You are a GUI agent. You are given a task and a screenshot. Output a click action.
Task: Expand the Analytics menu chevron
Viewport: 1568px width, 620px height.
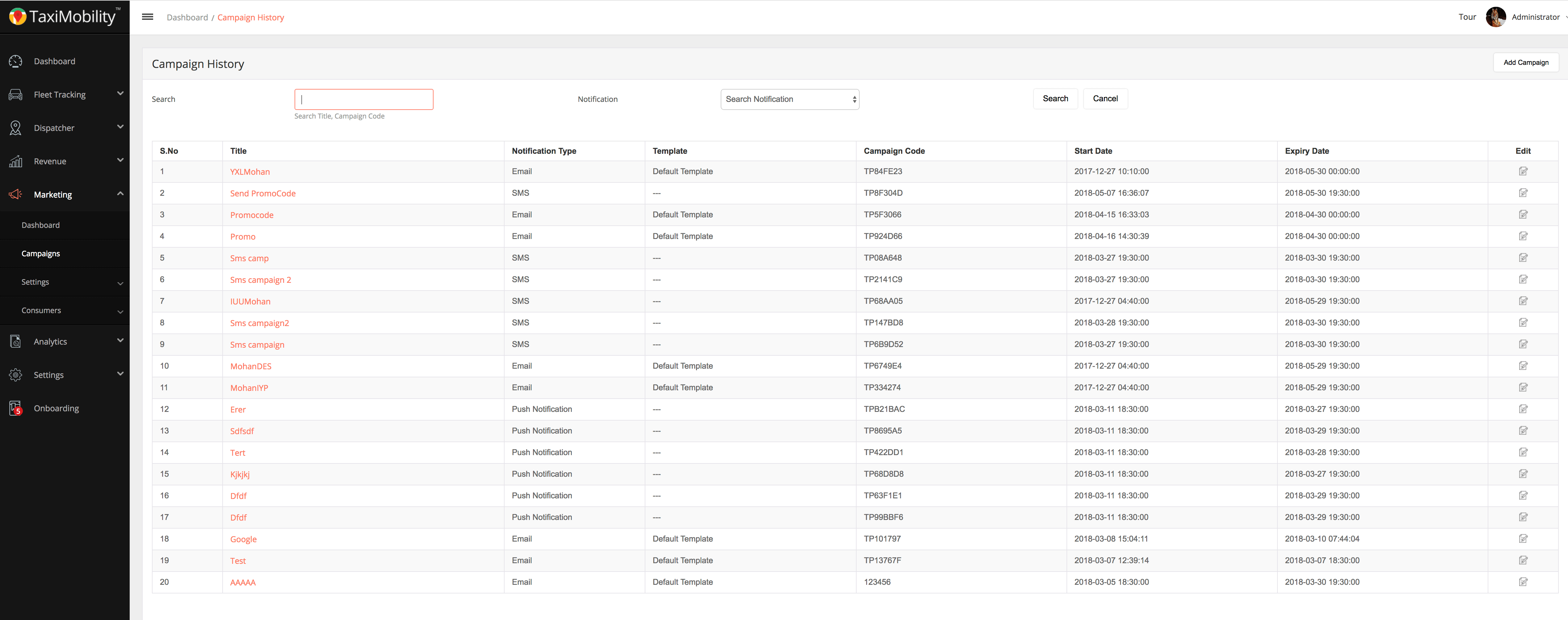(x=120, y=341)
